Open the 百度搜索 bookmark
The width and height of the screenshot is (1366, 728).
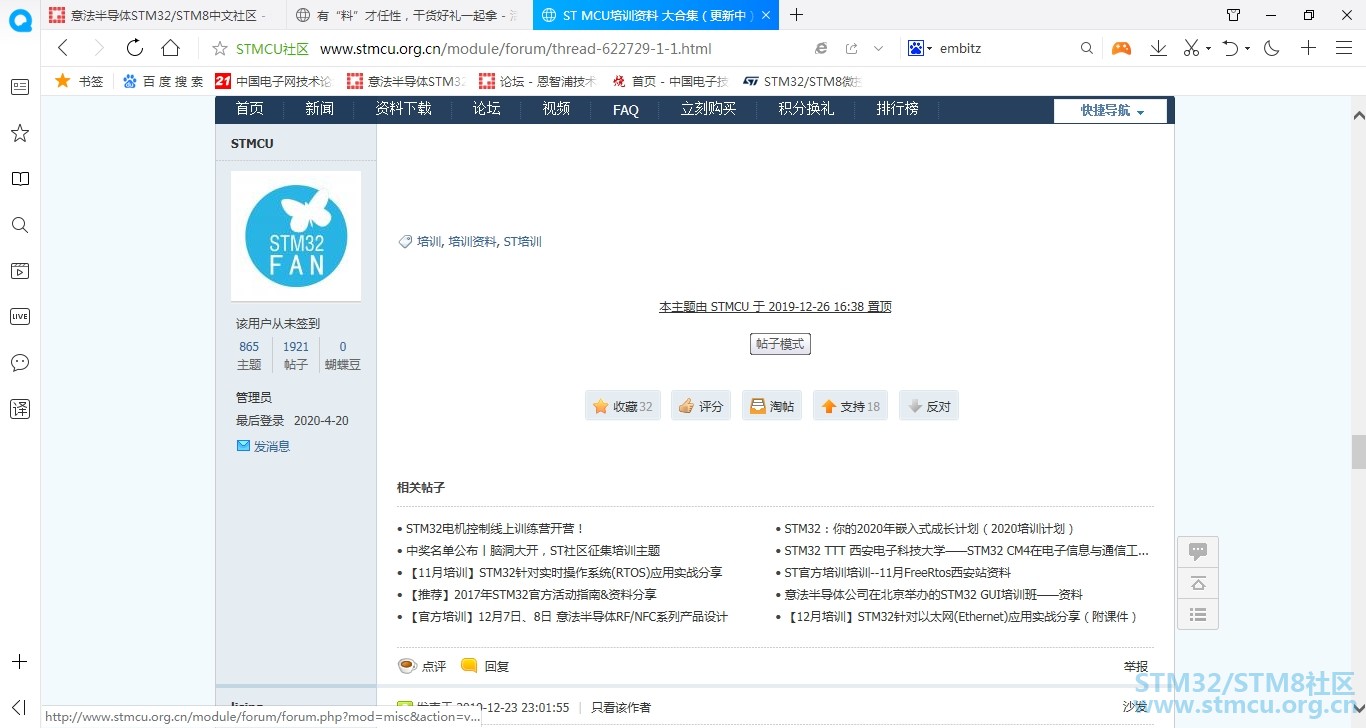[x=163, y=81]
